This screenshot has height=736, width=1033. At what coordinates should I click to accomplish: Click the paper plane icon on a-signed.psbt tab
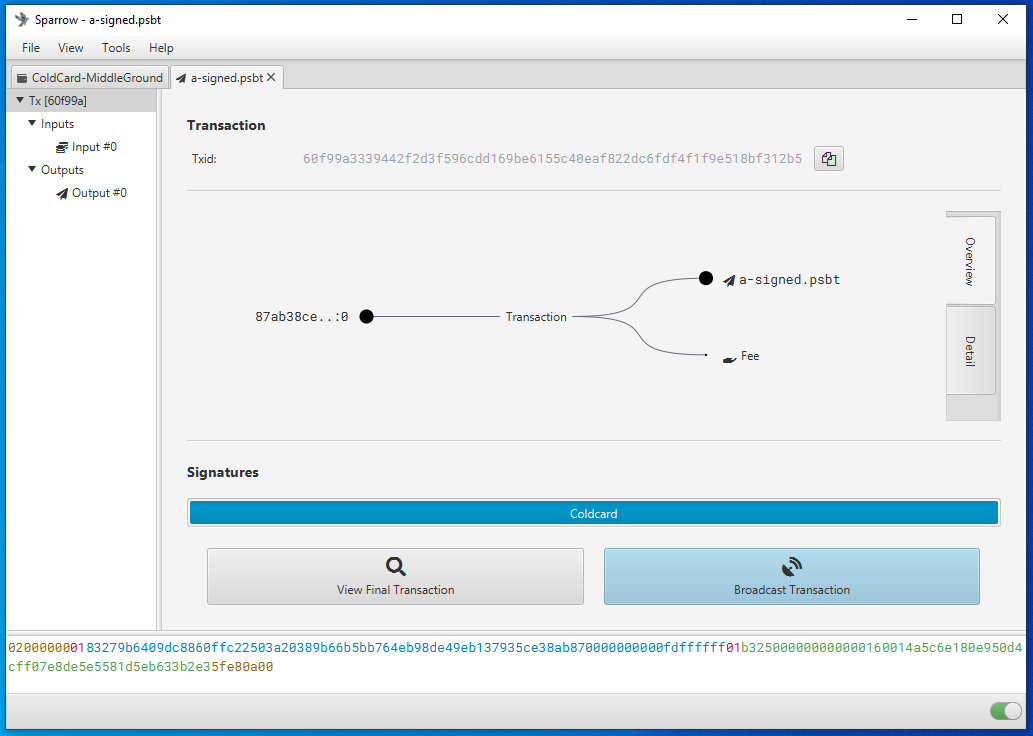[x=181, y=78]
